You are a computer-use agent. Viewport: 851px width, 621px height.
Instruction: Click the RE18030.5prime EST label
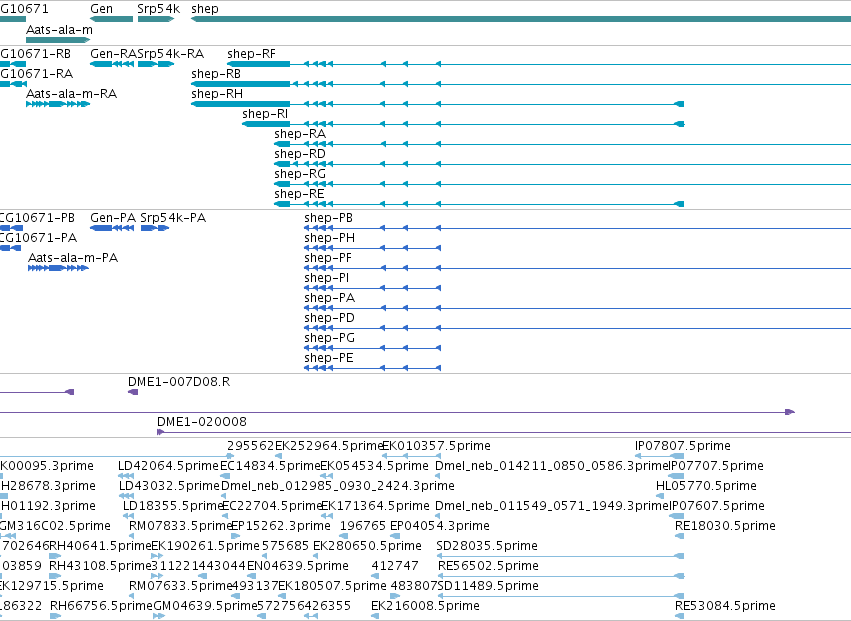coord(725,527)
